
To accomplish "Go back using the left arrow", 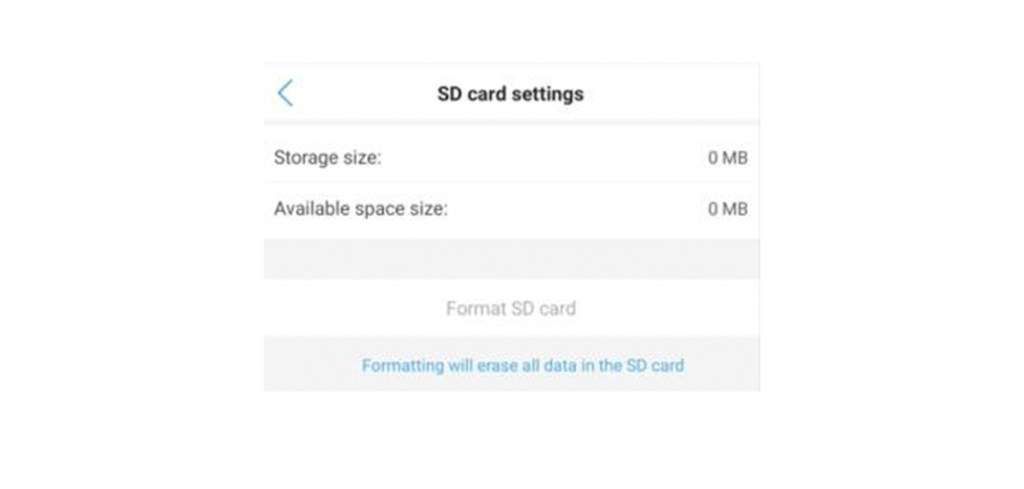I will [285, 94].
